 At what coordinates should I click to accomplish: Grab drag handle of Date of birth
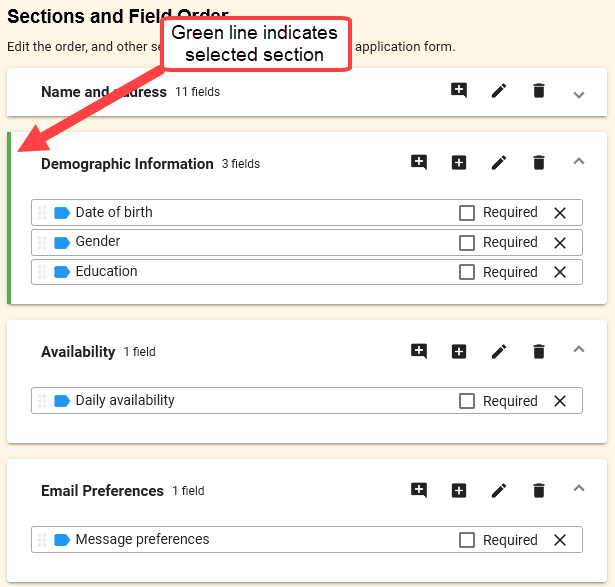coord(42,213)
